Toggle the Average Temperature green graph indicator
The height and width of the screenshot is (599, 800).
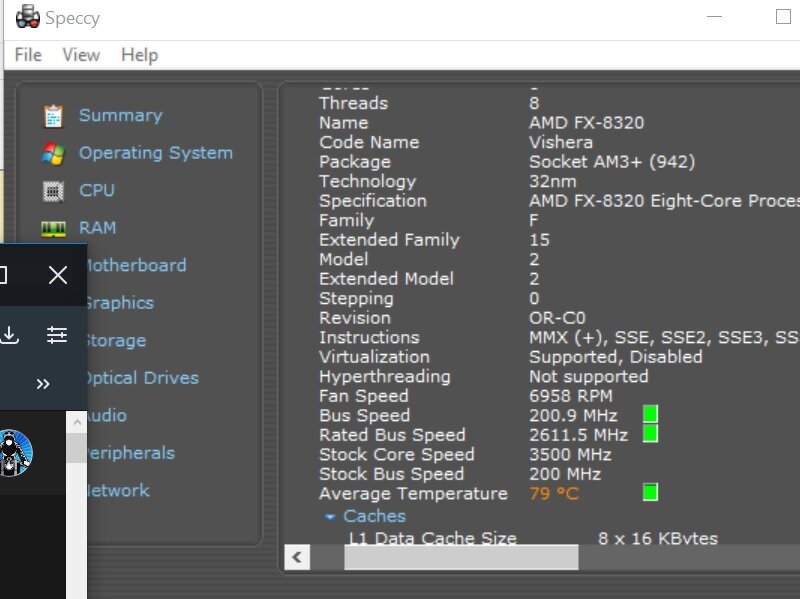pos(650,492)
